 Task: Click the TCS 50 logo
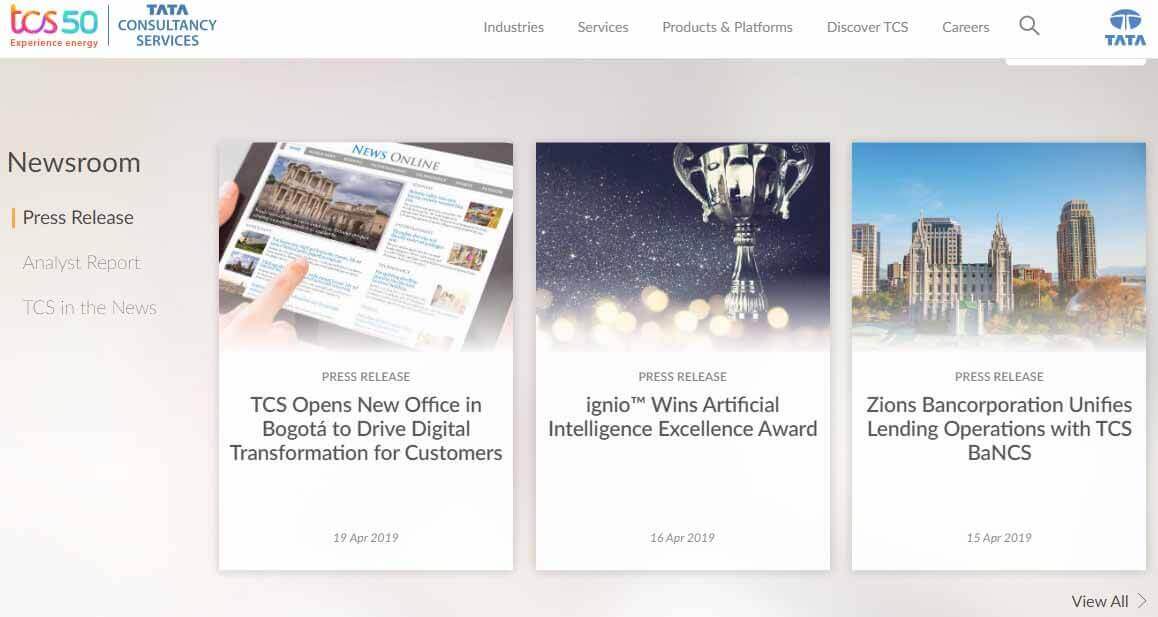(x=54, y=25)
